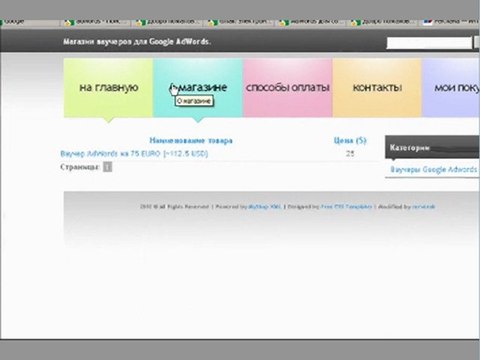The height and width of the screenshot is (360, 480).
Task: Click the site title 'Магазин ваучеров для Google AdWords'
Action: (x=137, y=42)
